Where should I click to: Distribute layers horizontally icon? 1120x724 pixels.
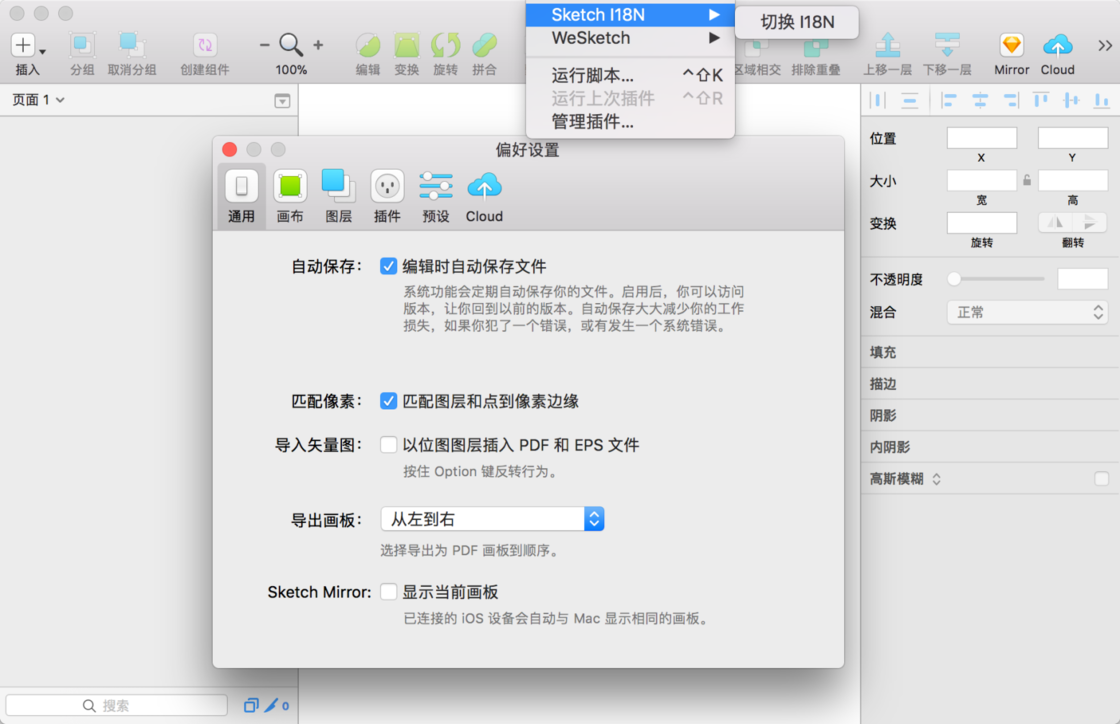tap(878, 101)
